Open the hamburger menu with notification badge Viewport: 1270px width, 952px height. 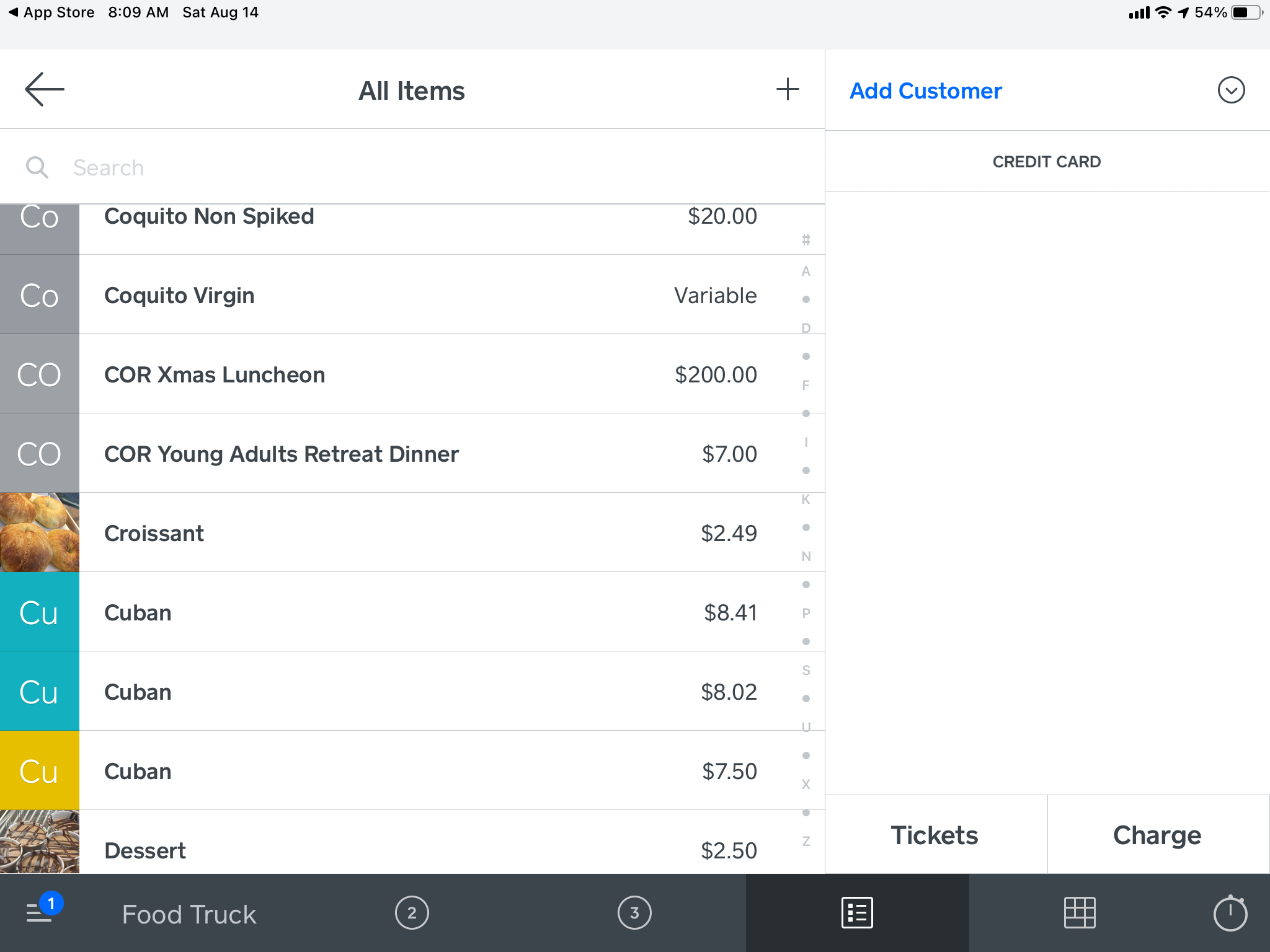(x=40, y=912)
